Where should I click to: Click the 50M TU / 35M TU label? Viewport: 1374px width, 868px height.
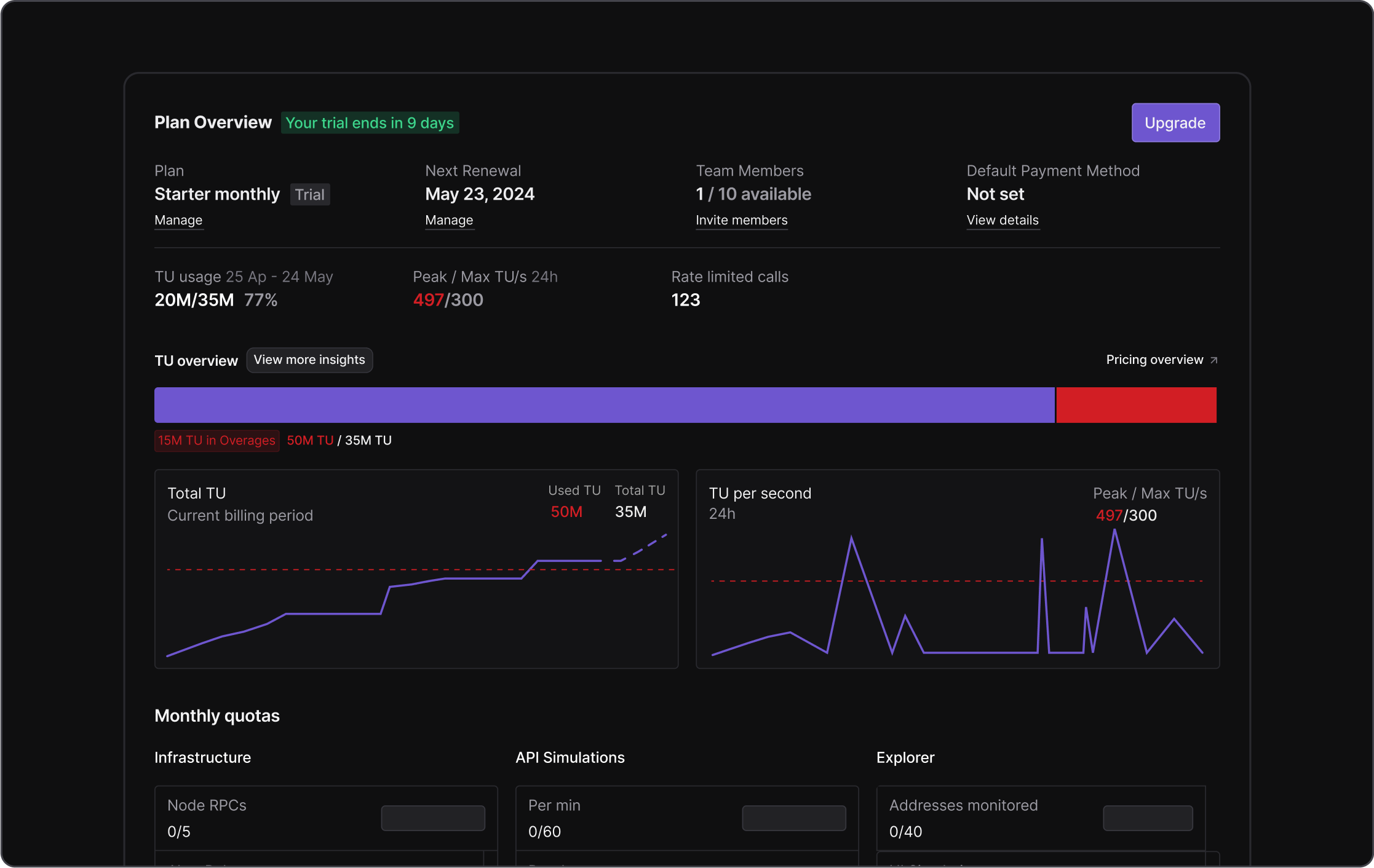(x=339, y=440)
